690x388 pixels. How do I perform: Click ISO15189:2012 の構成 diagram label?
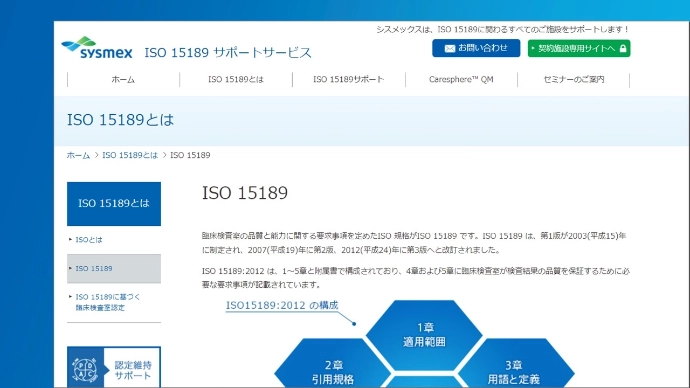(x=282, y=305)
